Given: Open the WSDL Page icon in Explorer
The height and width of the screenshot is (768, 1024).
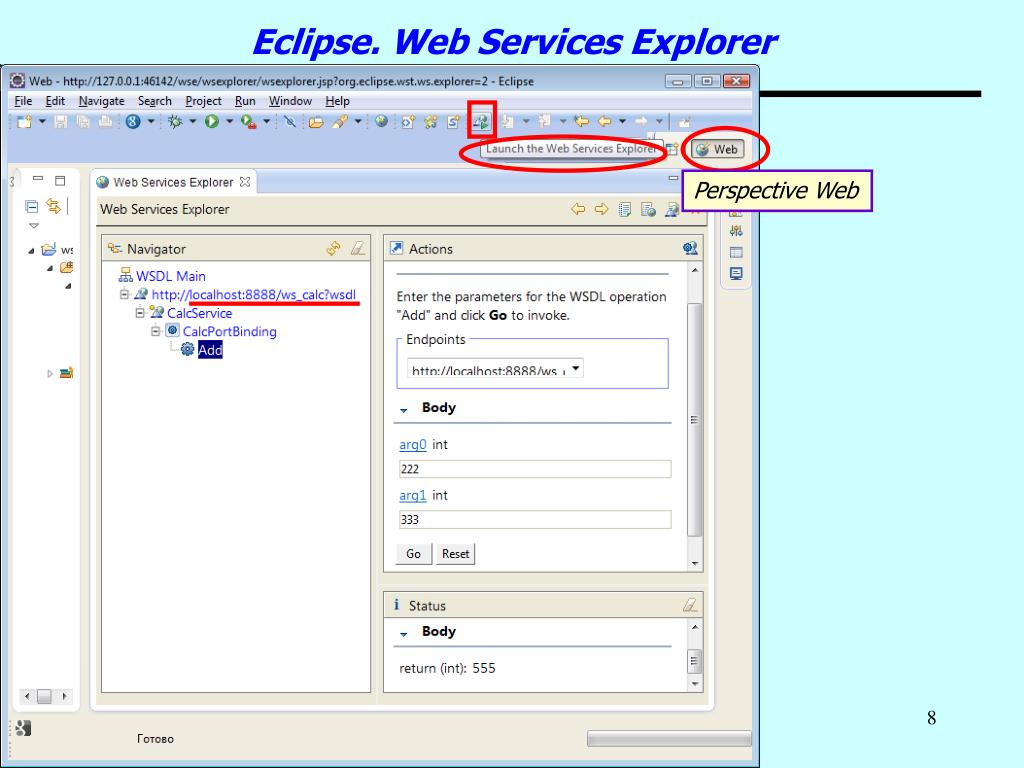Looking at the screenshot, I should tap(672, 210).
